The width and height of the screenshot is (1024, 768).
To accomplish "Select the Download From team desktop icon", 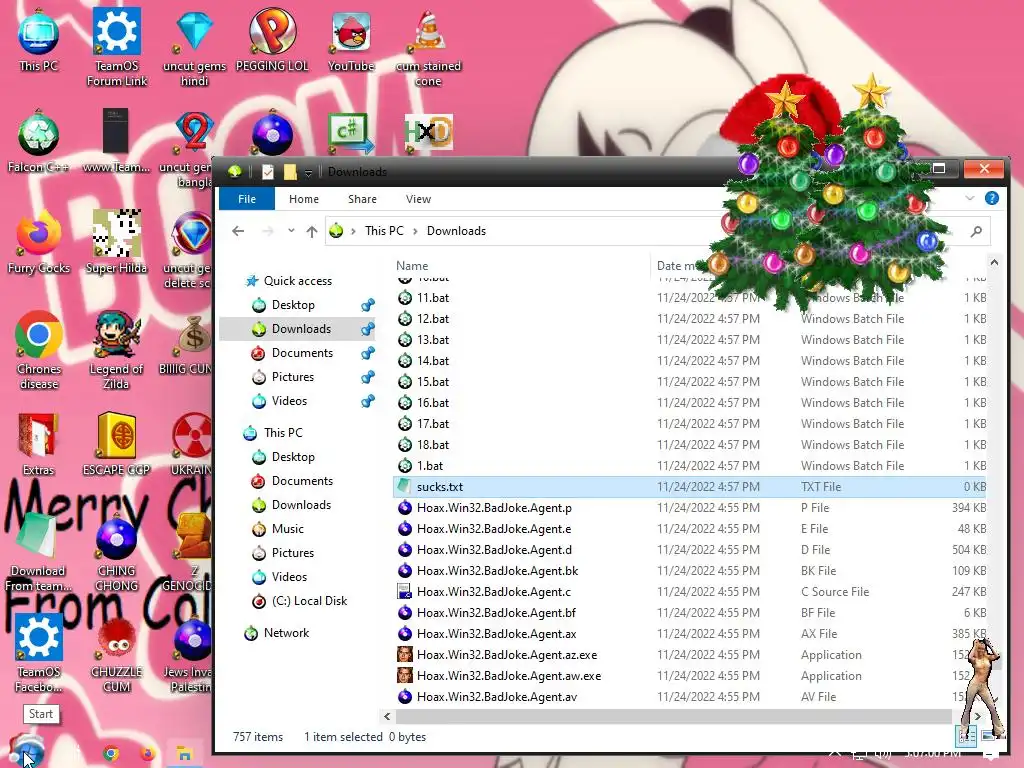I will 39,552.
